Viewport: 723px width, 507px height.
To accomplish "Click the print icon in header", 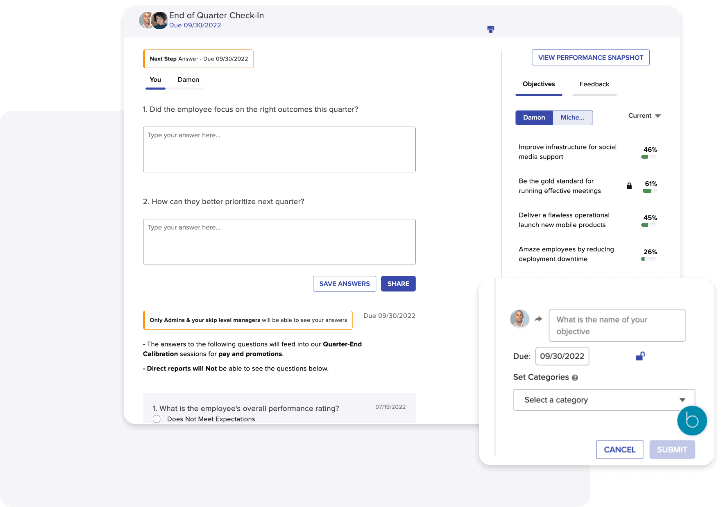I will coord(491,29).
